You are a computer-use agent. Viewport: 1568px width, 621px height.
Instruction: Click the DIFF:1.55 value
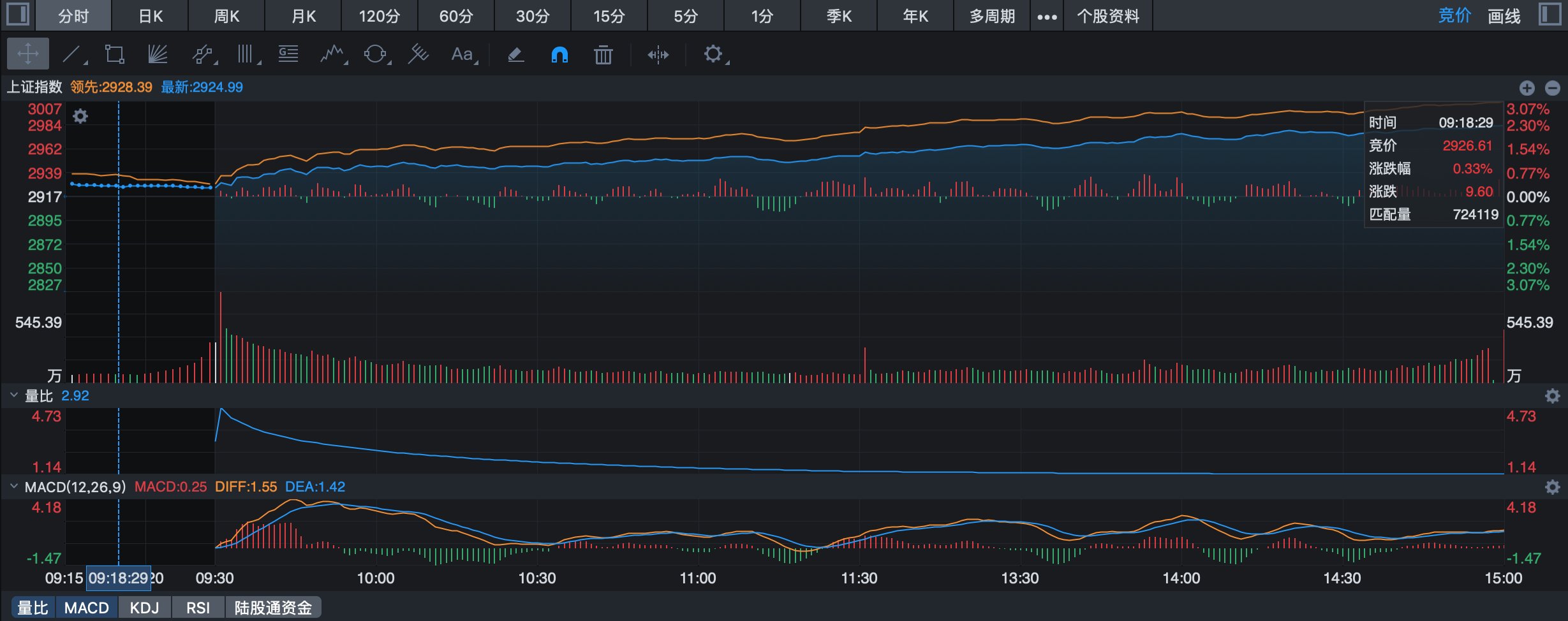(x=246, y=487)
